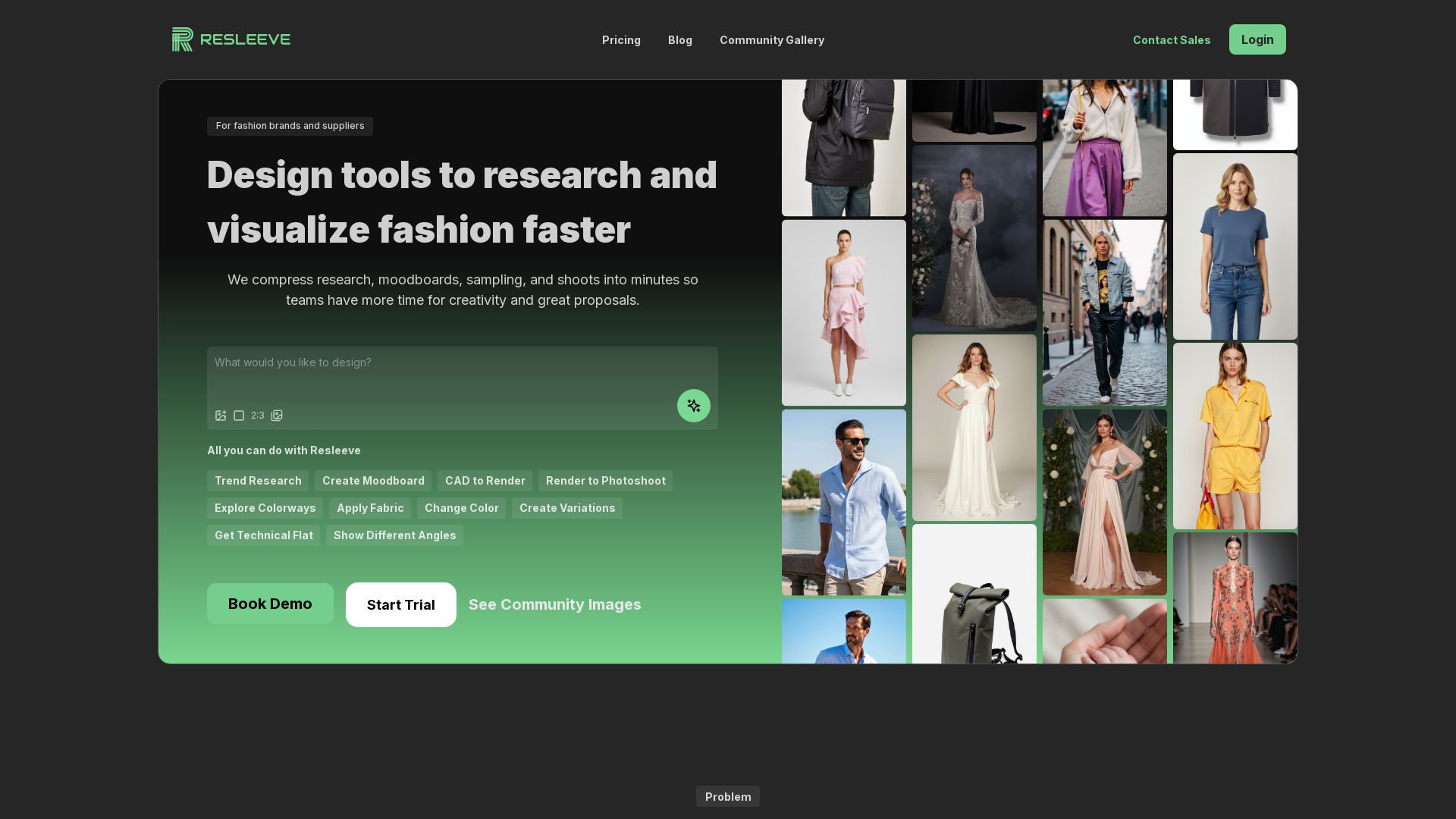Click the Resleeve logo icon
This screenshot has height=819, width=1456.
click(x=182, y=39)
